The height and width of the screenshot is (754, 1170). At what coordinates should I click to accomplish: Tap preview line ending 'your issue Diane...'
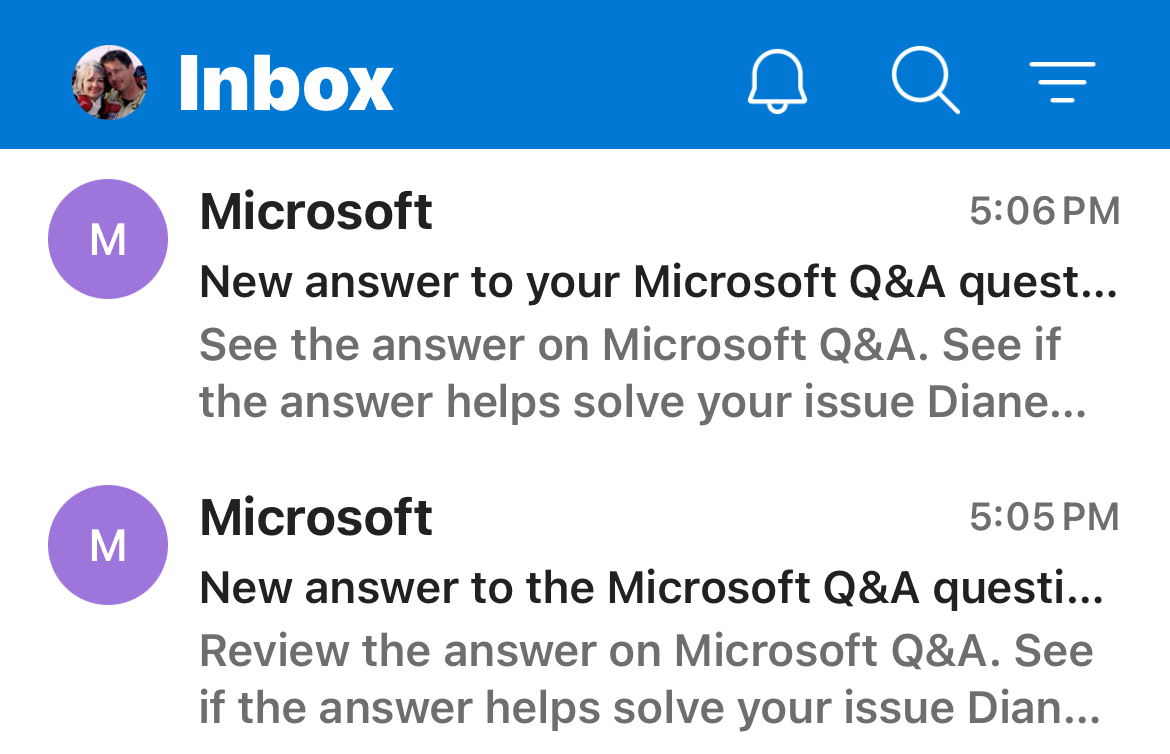coord(643,403)
